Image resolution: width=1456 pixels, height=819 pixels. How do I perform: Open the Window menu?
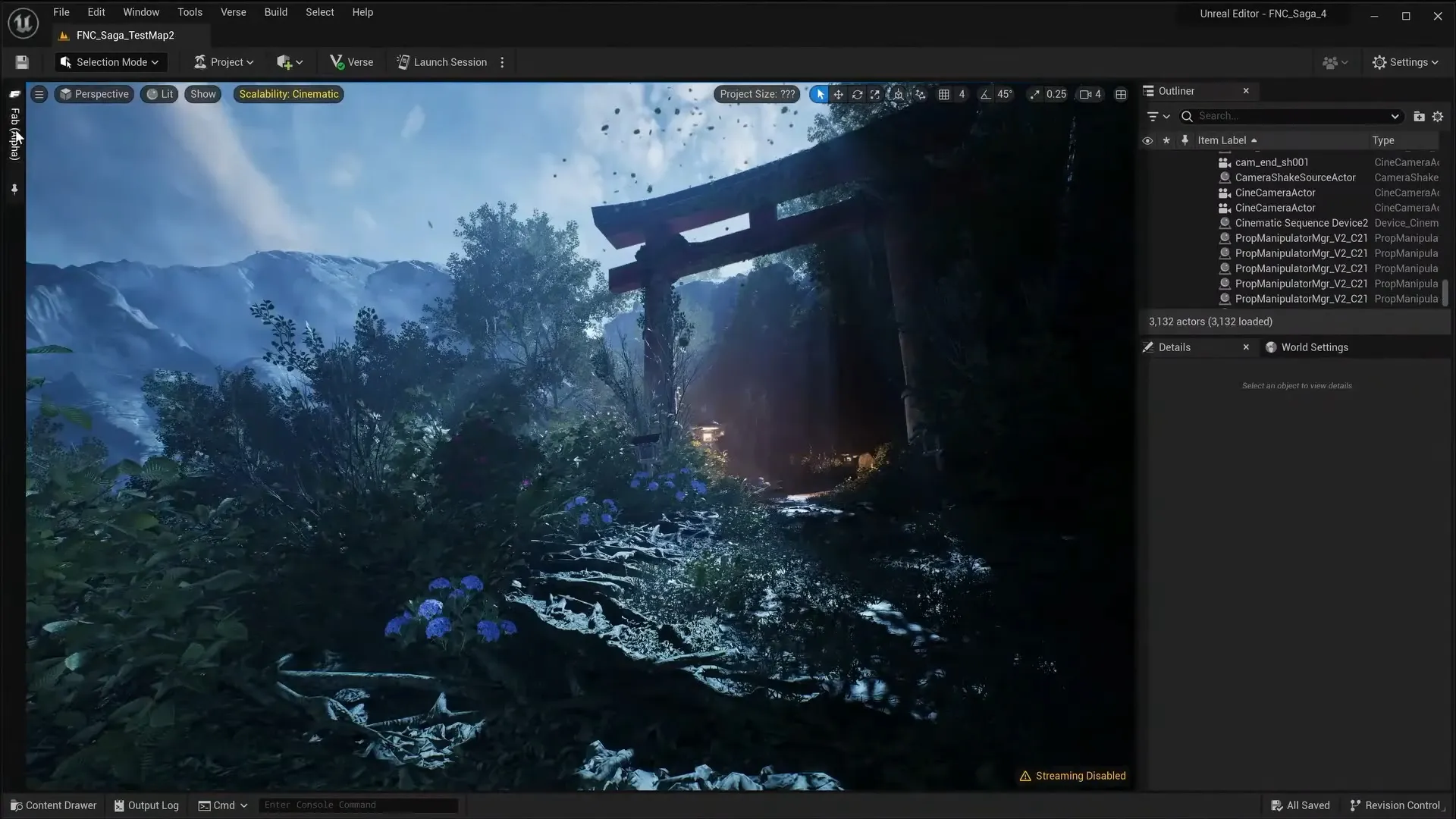coord(141,12)
